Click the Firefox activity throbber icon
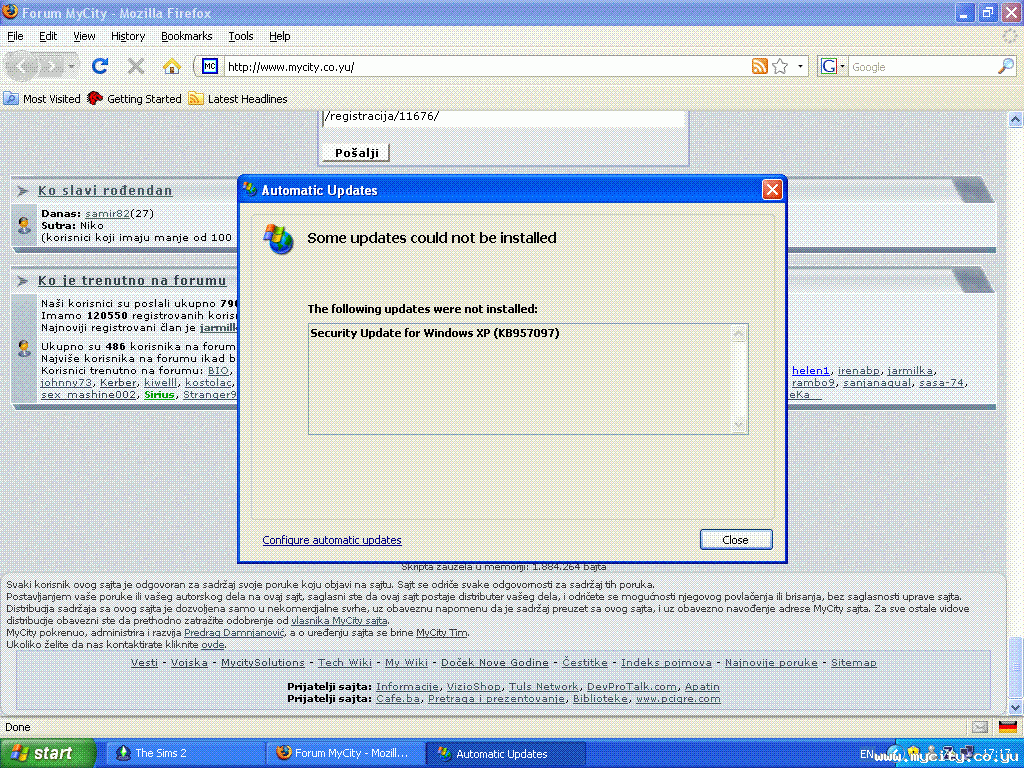Image resolution: width=1024 pixels, height=768 pixels. pos(1010,37)
